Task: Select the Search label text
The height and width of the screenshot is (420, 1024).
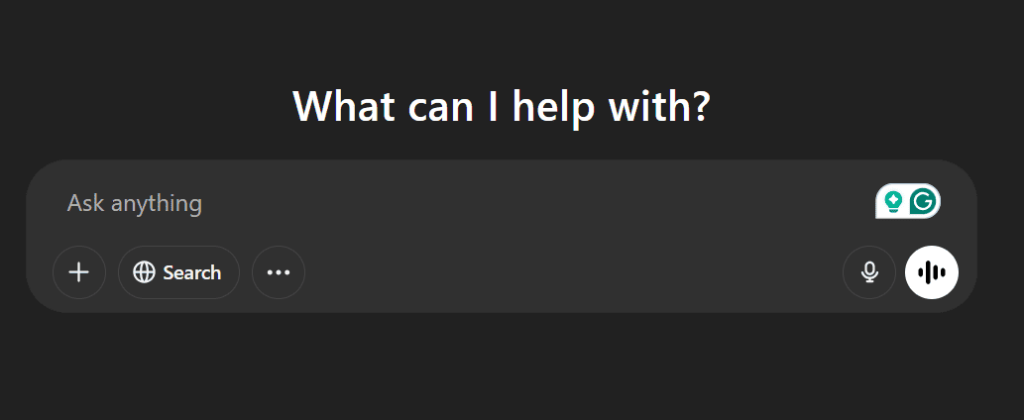Action: [x=192, y=272]
